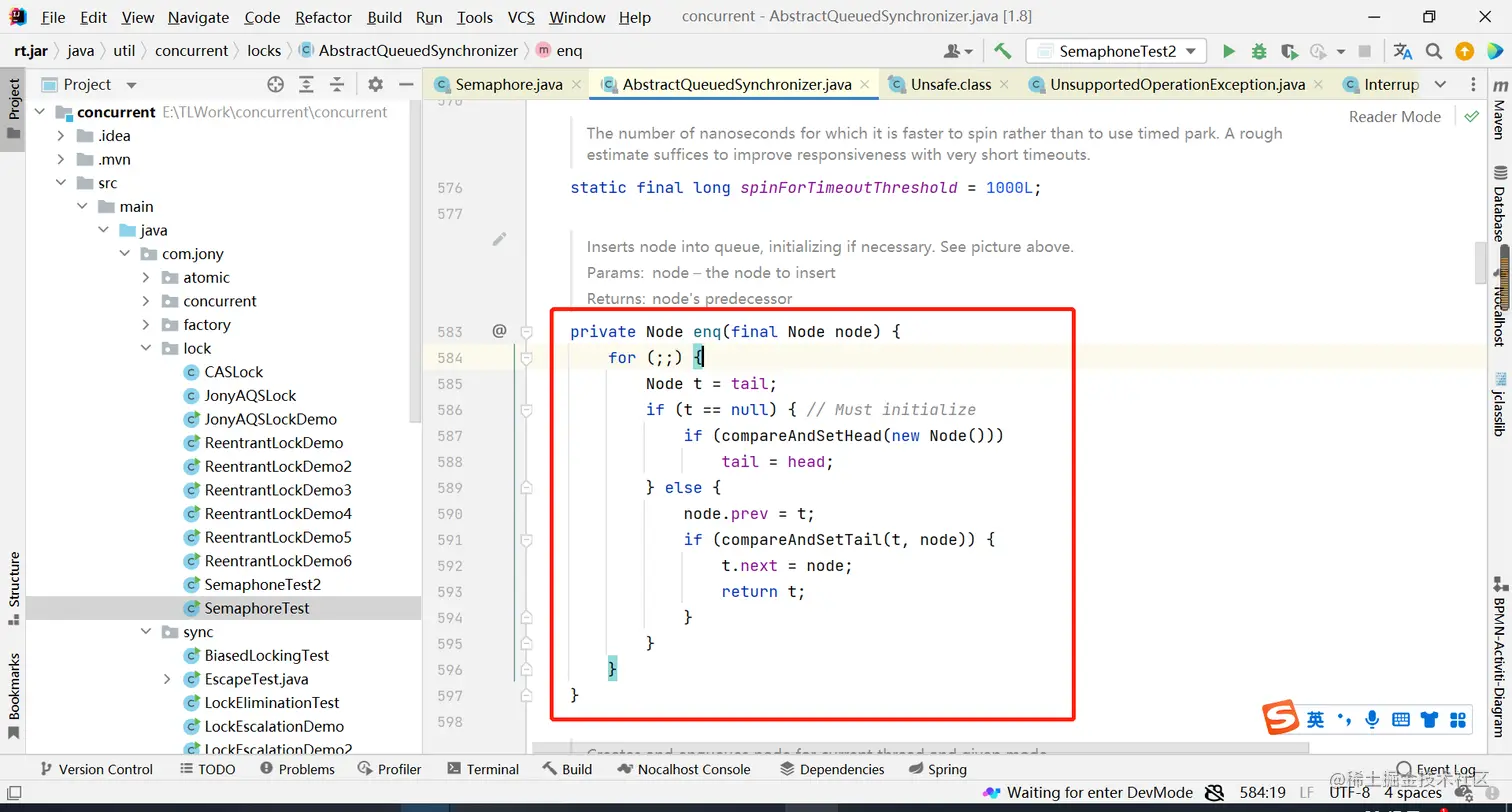The height and width of the screenshot is (812, 1512).
Task: Select JonyAQSLock class in tree
Action: point(250,396)
